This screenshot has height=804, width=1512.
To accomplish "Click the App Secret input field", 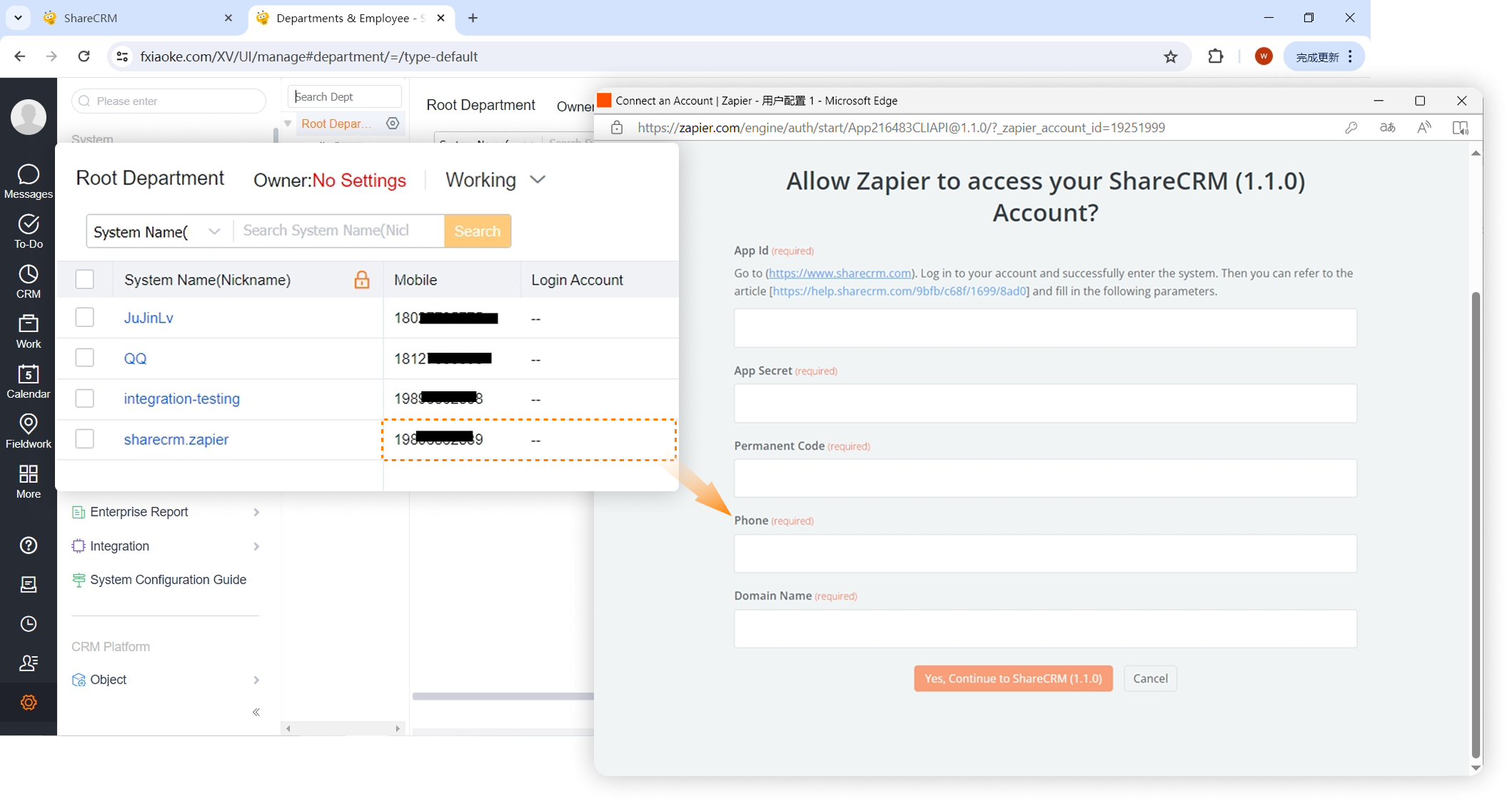I will 1045,403.
